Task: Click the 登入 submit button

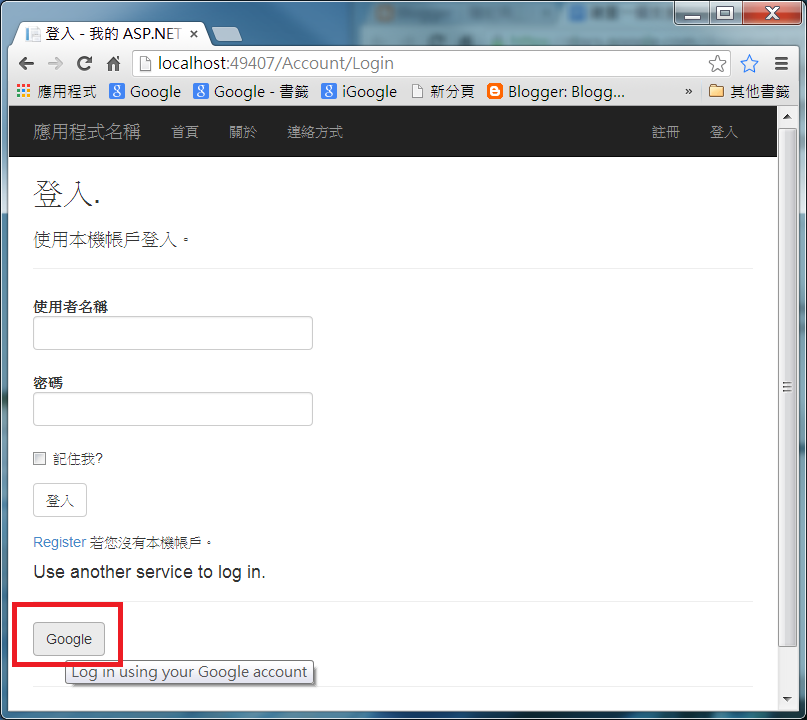Action: (60, 500)
